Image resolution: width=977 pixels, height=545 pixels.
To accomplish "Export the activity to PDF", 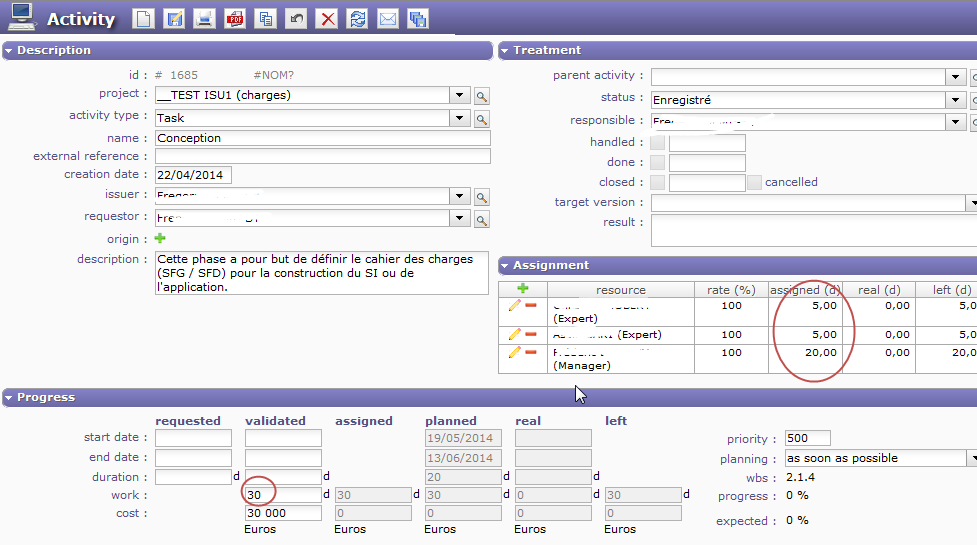I will point(235,19).
